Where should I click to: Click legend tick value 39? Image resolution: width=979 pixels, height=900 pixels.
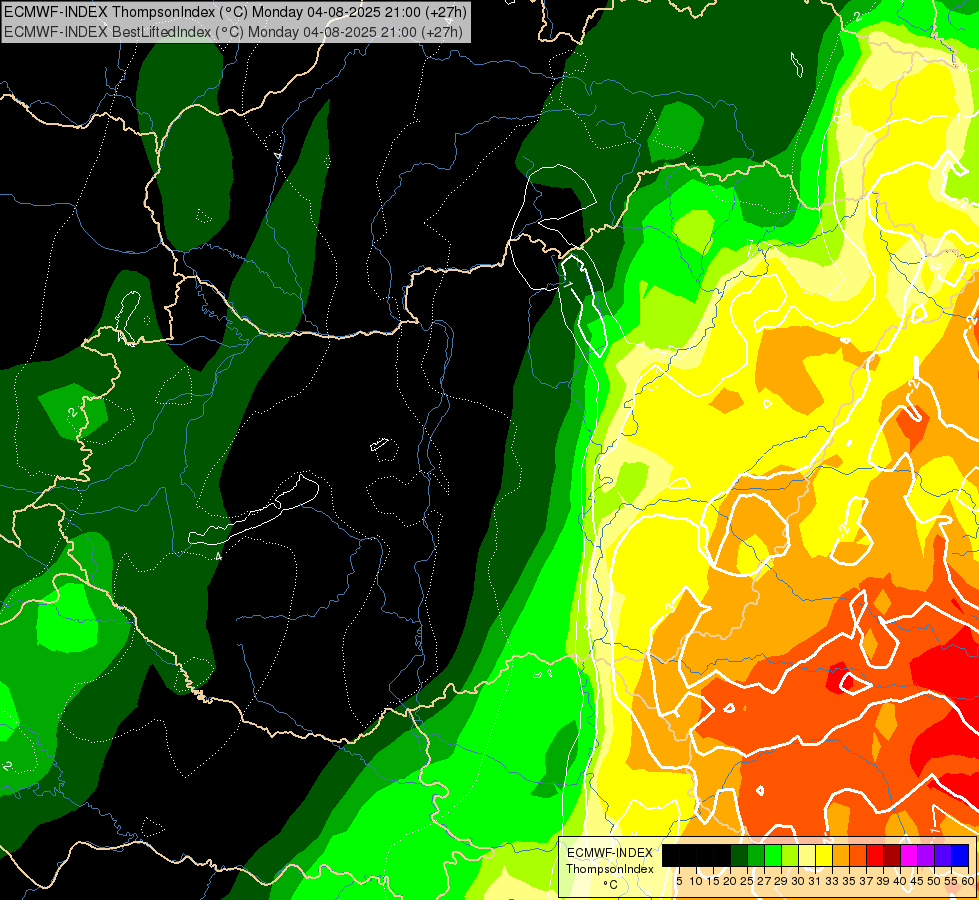point(883,881)
